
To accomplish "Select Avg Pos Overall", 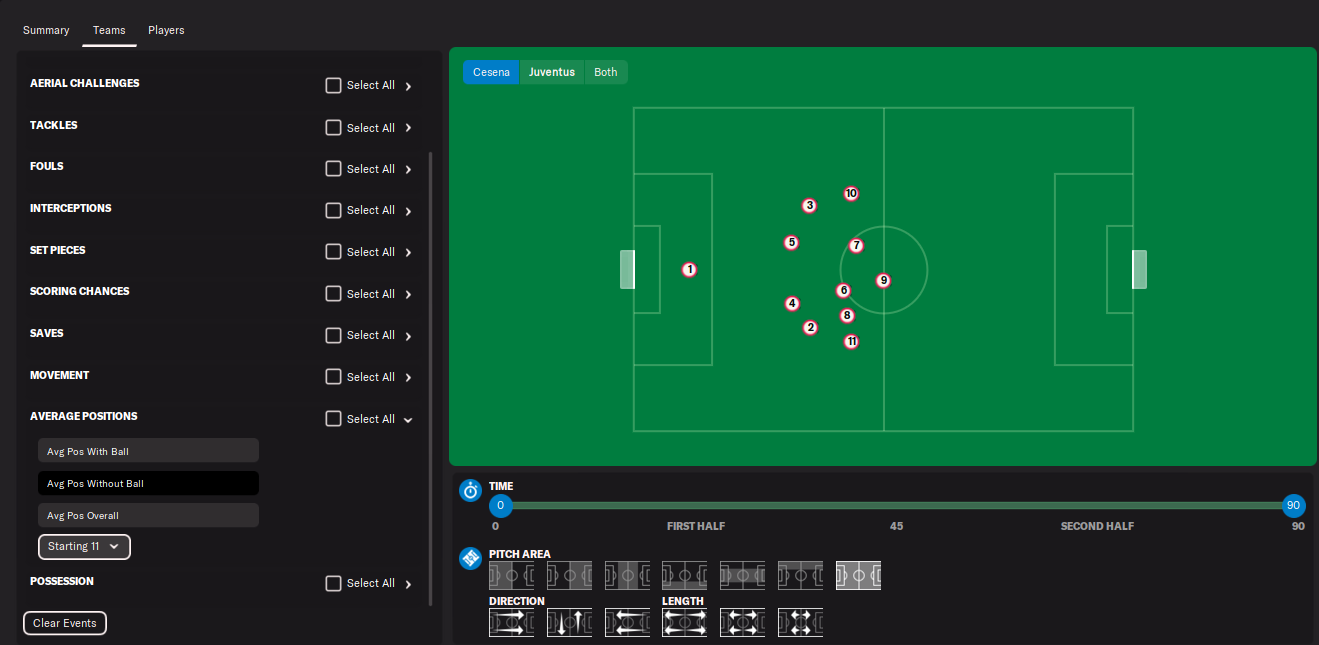I will (x=148, y=515).
